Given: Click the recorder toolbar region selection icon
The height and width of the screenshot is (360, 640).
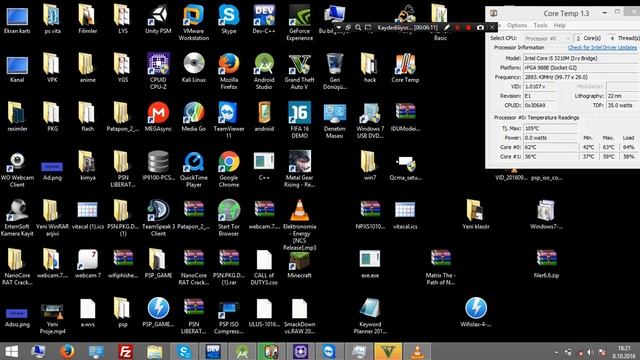Looking at the screenshot, I should click(x=368, y=27).
